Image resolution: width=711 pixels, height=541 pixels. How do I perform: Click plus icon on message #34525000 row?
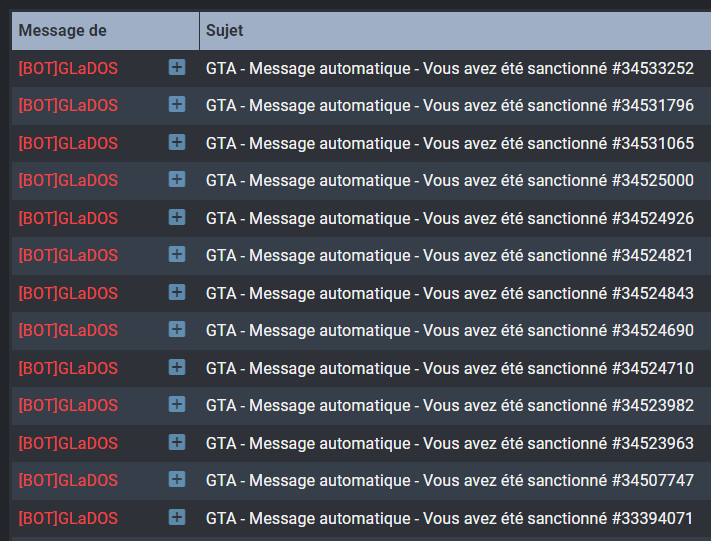177,180
